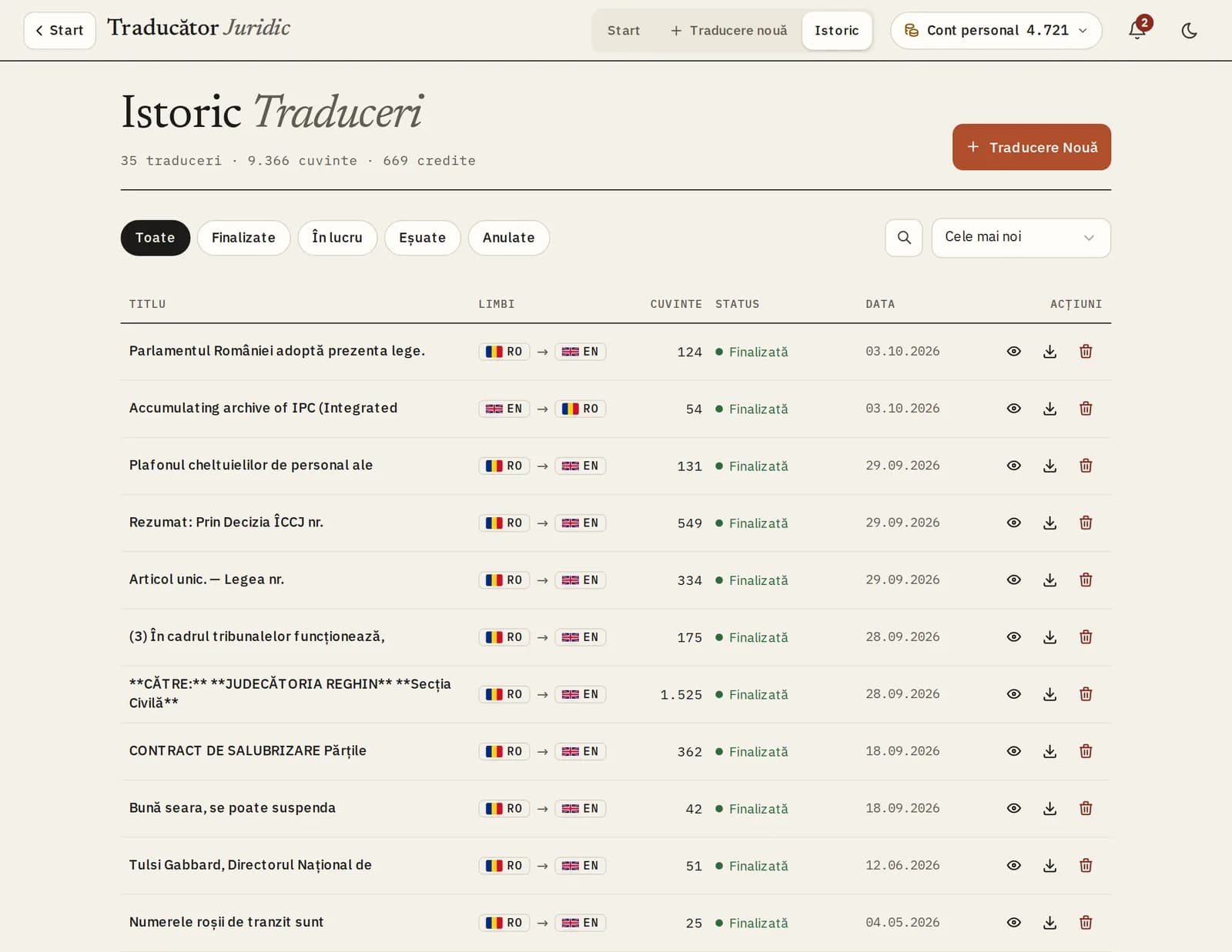Expand the Cont personal account menu
Viewport: 1232px width, 952px height.
tap(996, 31)
